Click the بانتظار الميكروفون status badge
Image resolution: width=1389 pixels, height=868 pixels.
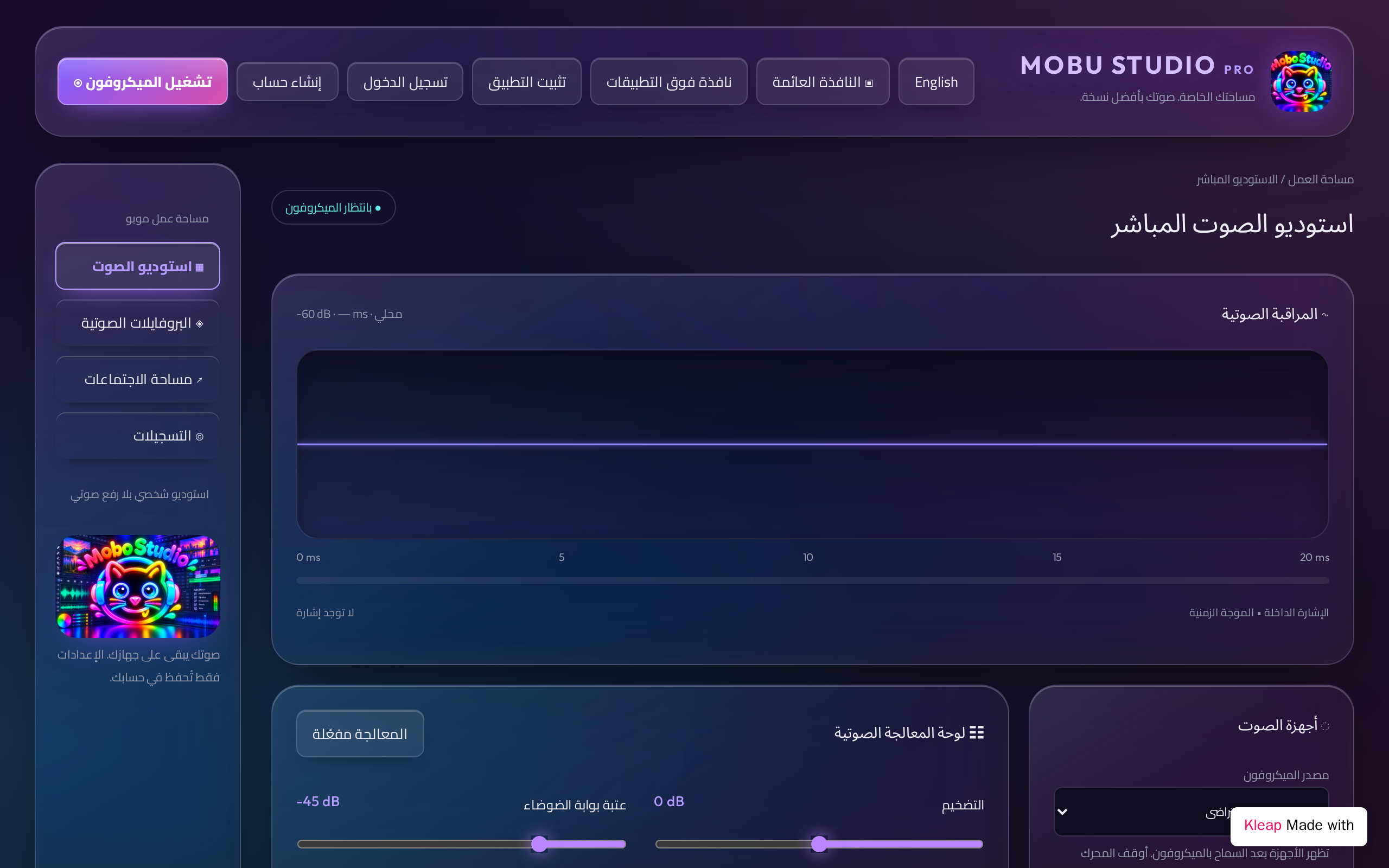pyautogui.click(x=334, y=207)
